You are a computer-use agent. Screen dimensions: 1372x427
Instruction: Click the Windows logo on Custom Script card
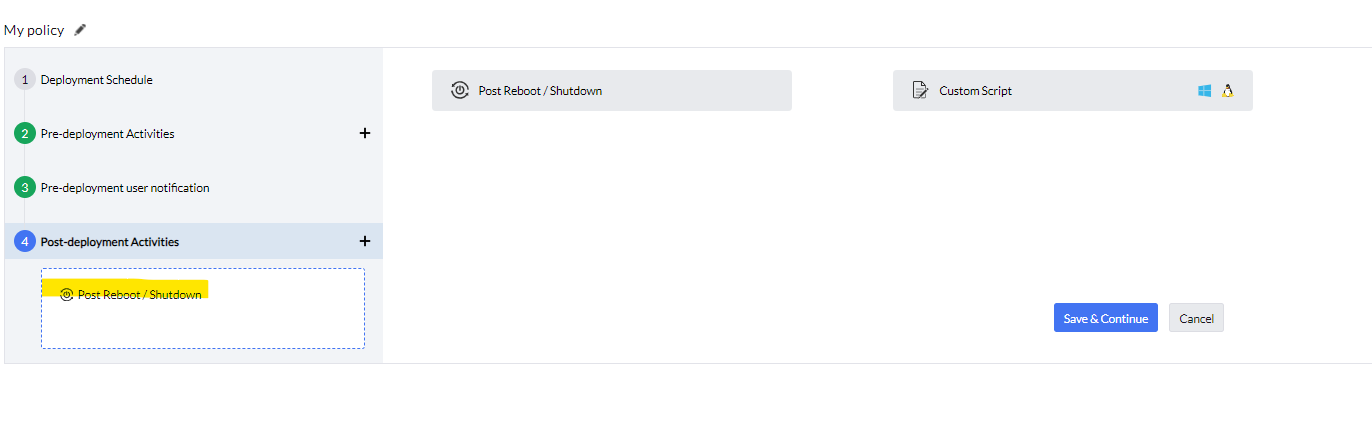tap(1205, 91)
